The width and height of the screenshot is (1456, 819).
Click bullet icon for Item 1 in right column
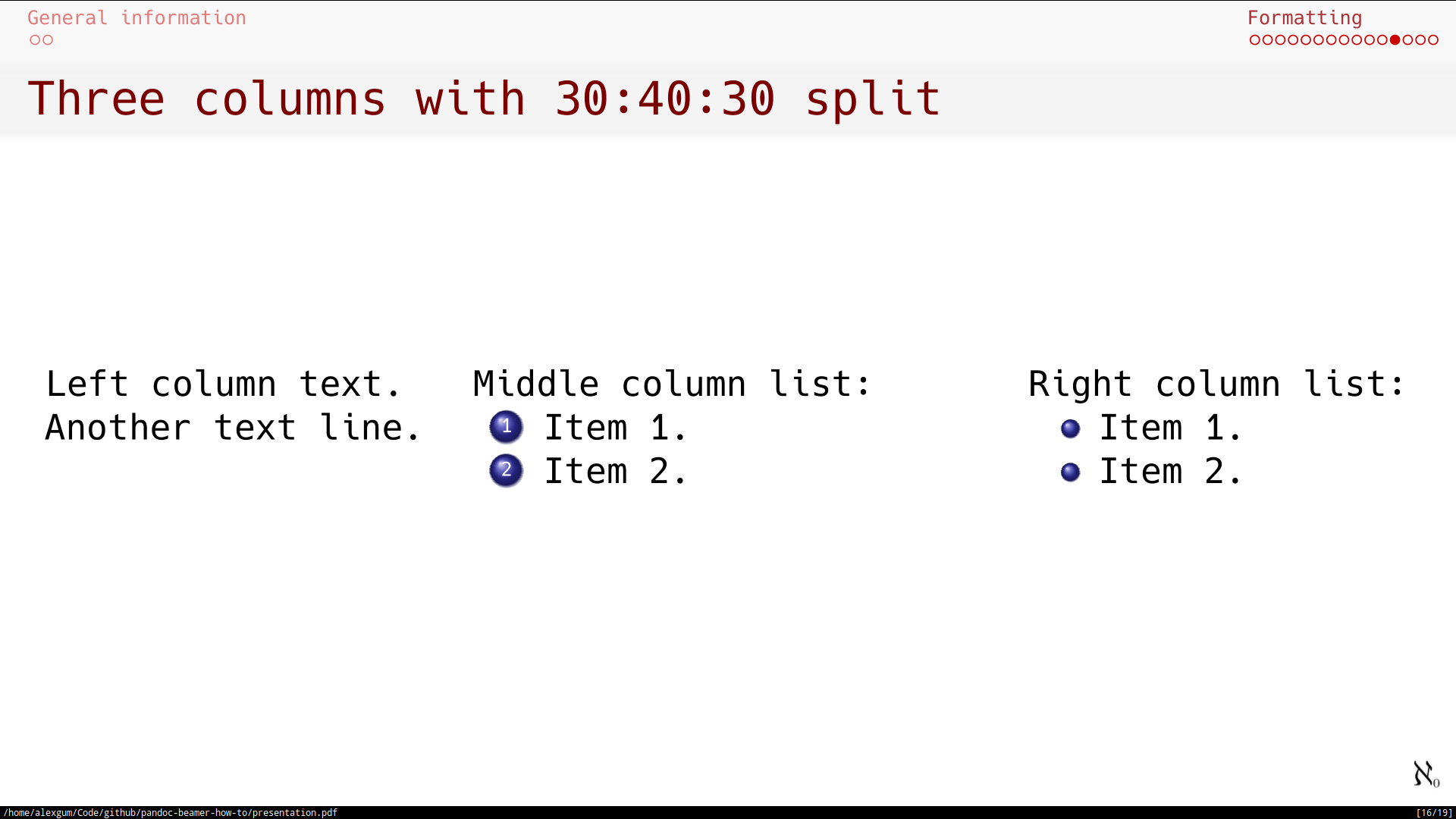(x=1069, y=428)
